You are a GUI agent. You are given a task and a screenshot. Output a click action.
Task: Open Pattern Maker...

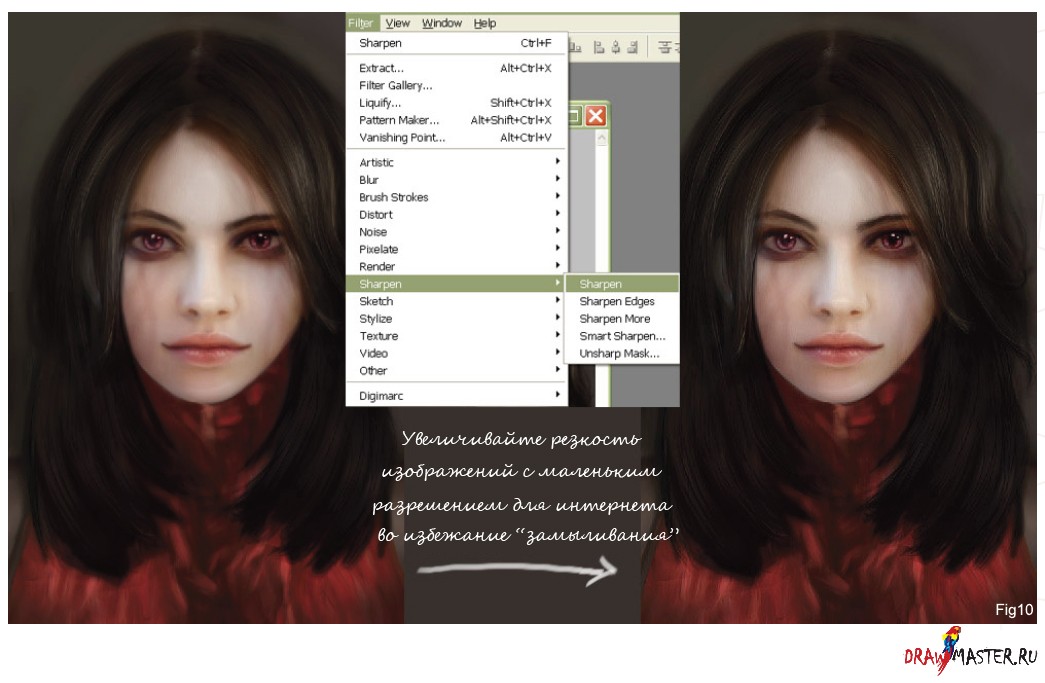pyautogui.click(x=457, y=120)
